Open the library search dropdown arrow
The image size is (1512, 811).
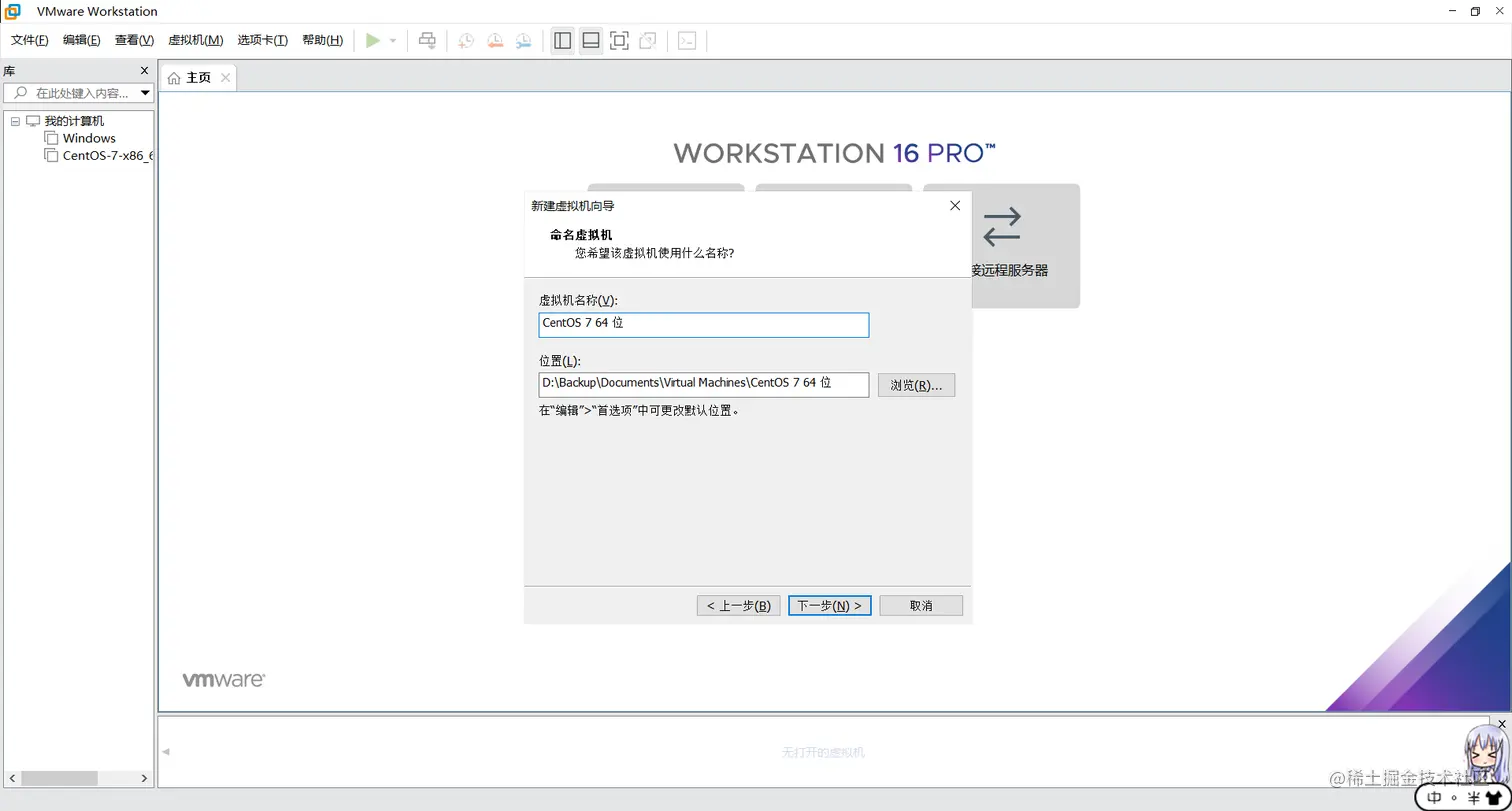[x=145, y=93]
